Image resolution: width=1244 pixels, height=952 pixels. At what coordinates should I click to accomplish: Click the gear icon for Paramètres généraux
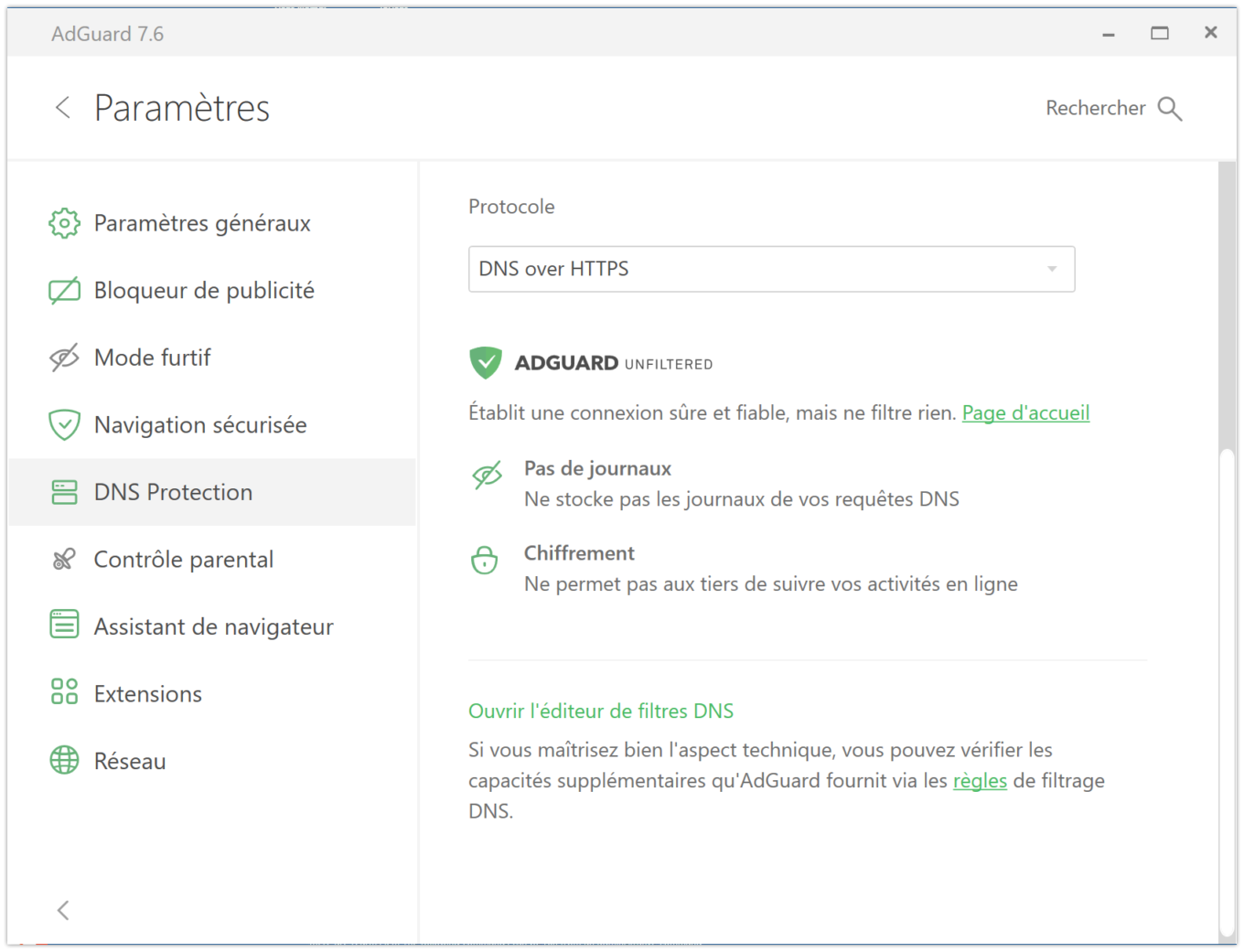point(64,223)
